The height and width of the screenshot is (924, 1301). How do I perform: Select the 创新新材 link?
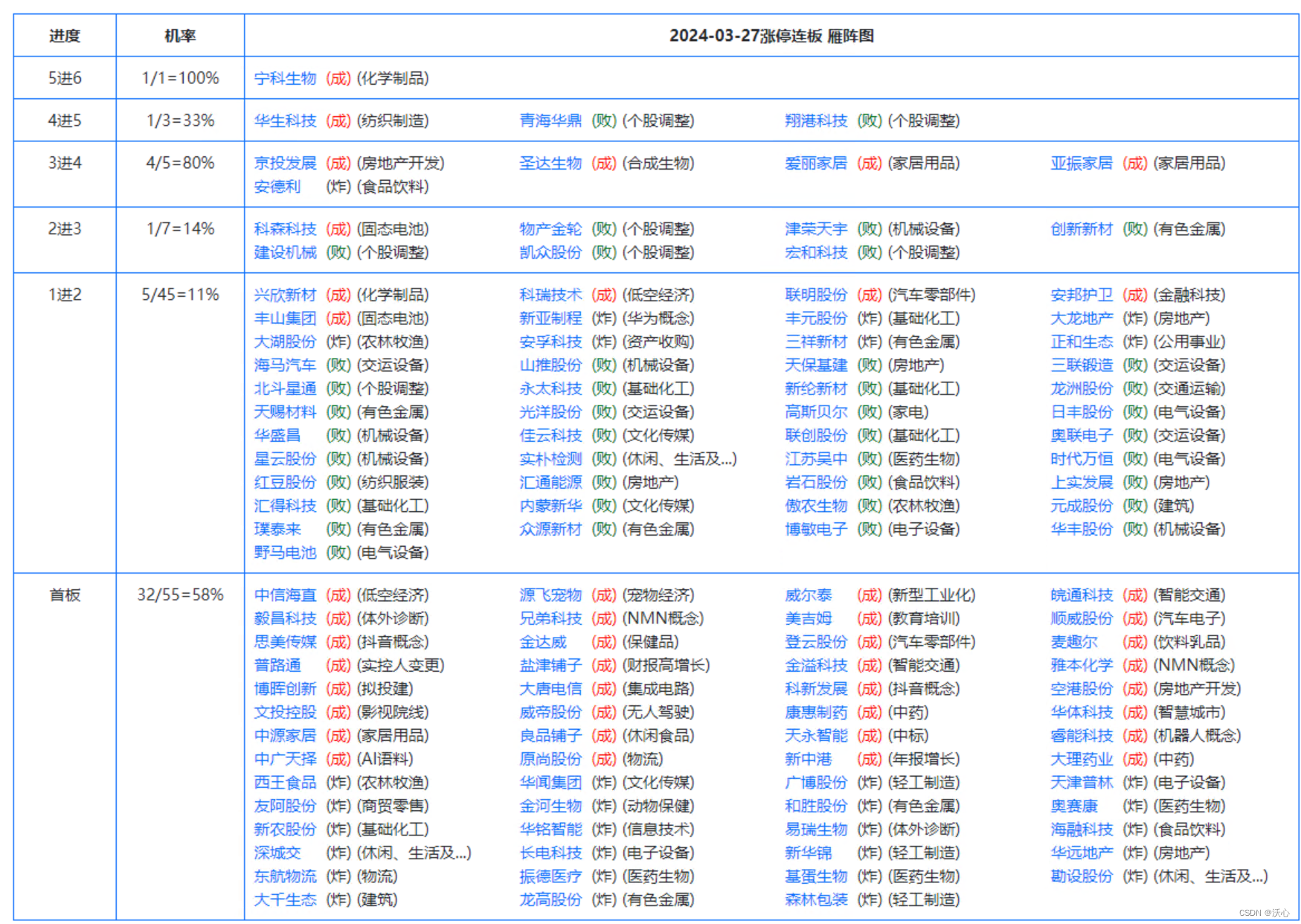pyautogui.click(x=1082, y=229)
